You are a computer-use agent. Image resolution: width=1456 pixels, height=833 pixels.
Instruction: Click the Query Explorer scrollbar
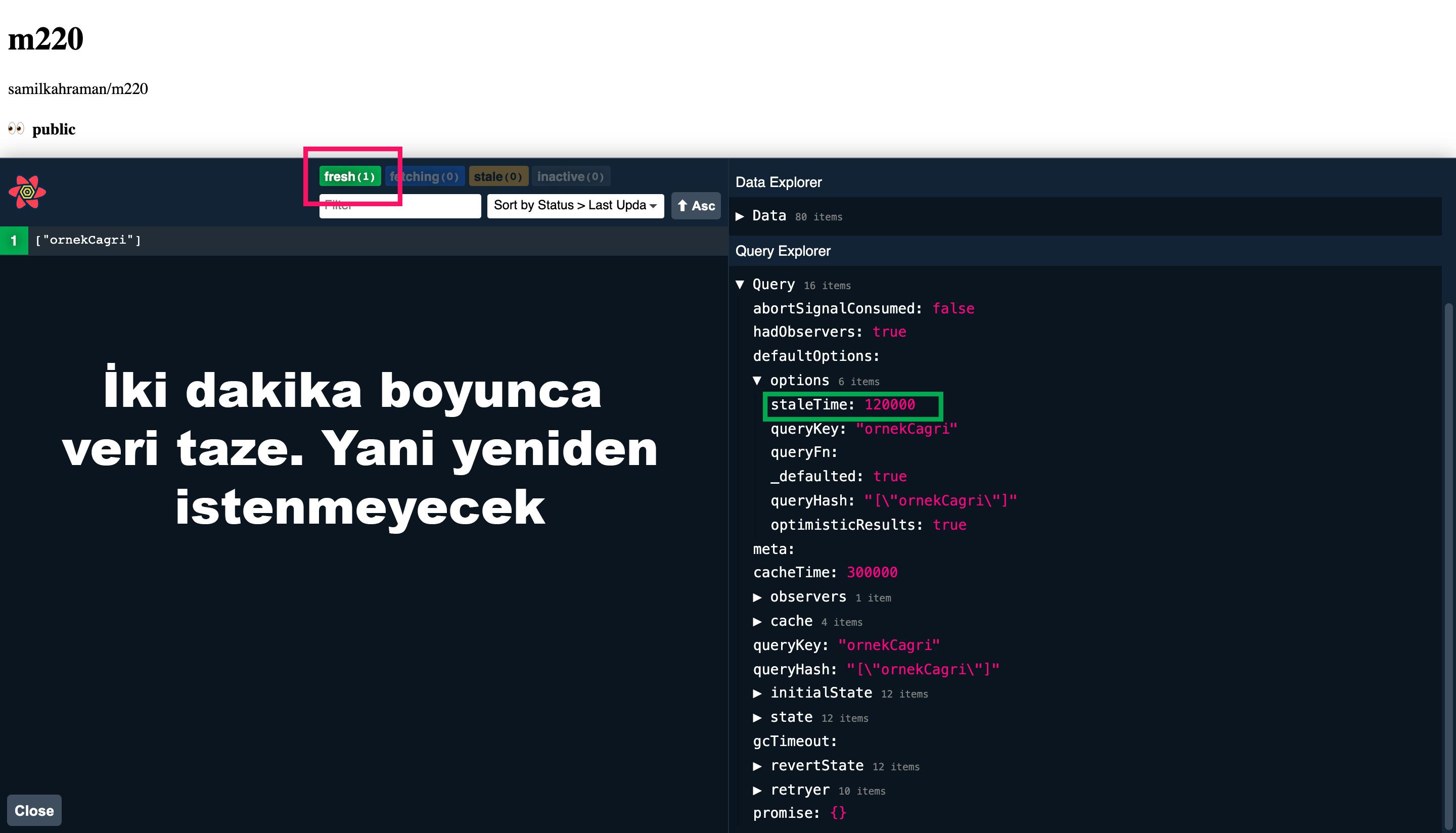(x=1448, y=567)
